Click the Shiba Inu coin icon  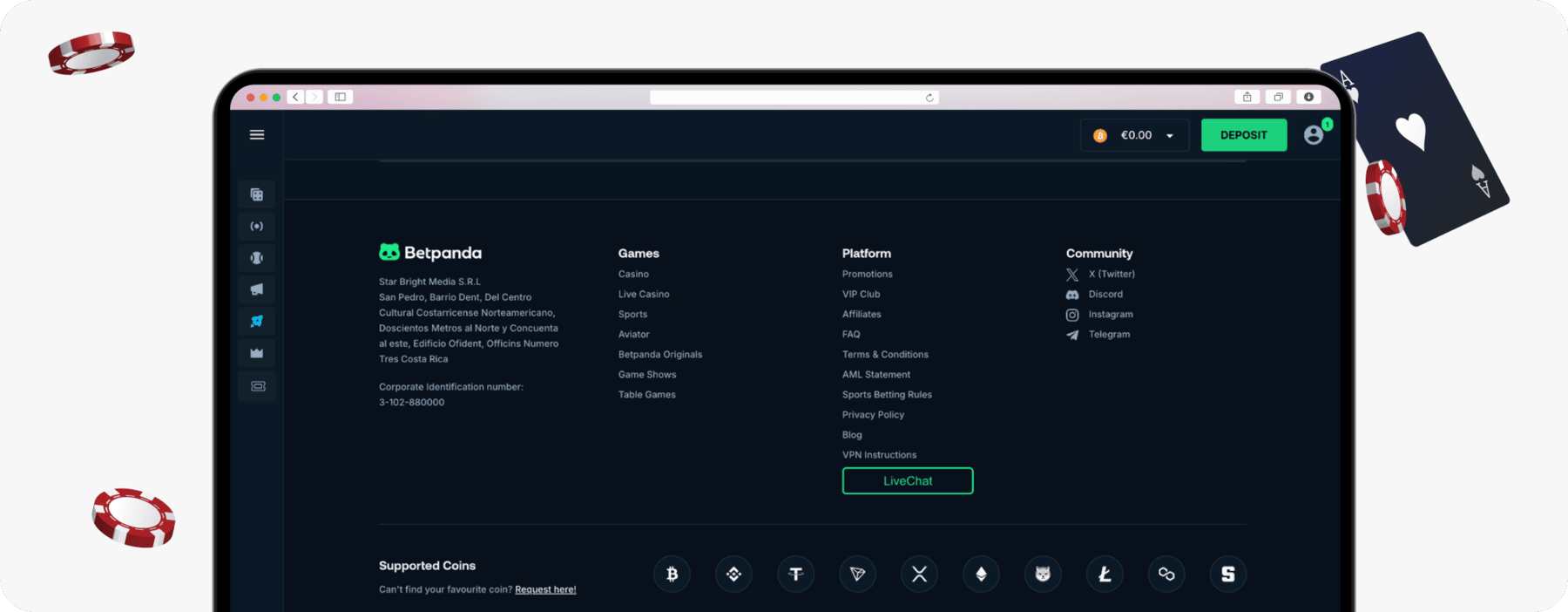pyautogui.click(x=1043, y=574)
